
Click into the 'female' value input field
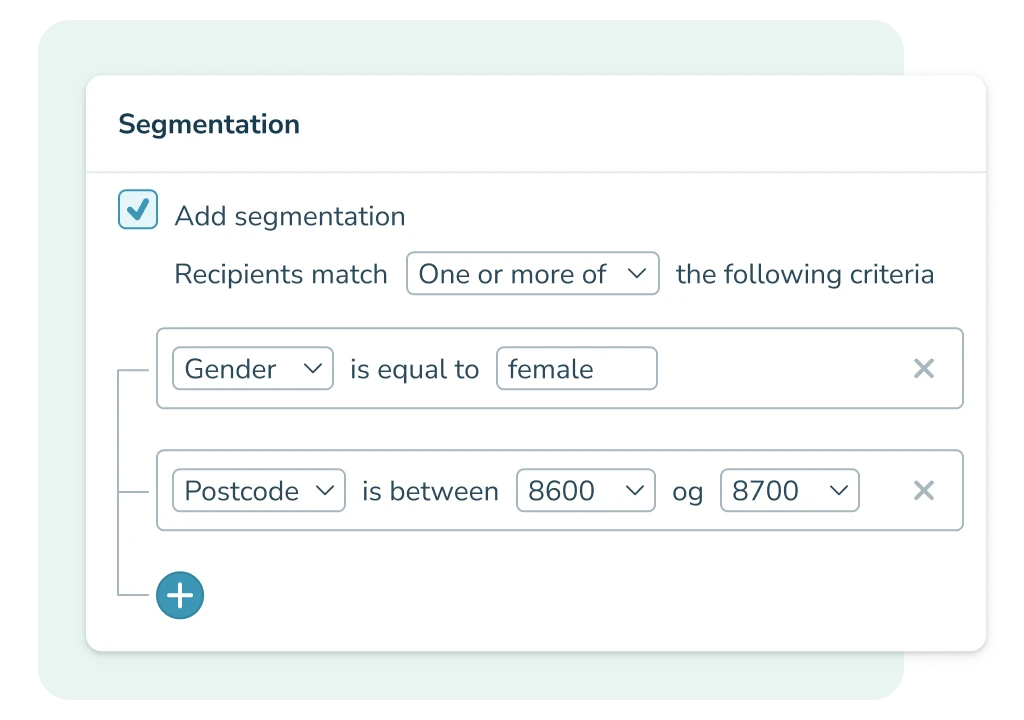pyautogui.click(x=576, y=369)
